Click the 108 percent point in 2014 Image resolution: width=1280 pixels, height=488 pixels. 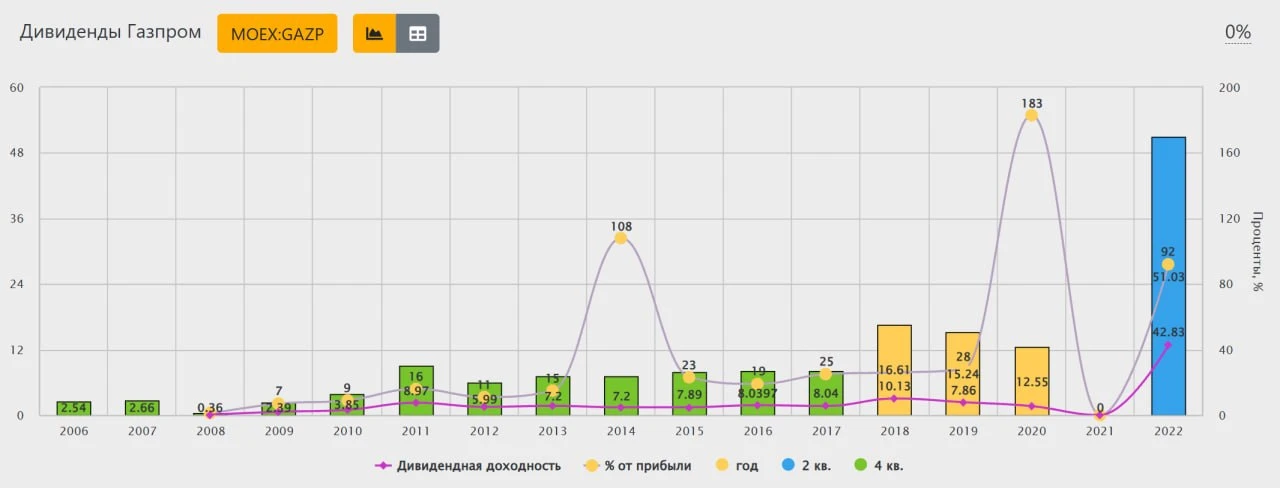coord(620,238)
